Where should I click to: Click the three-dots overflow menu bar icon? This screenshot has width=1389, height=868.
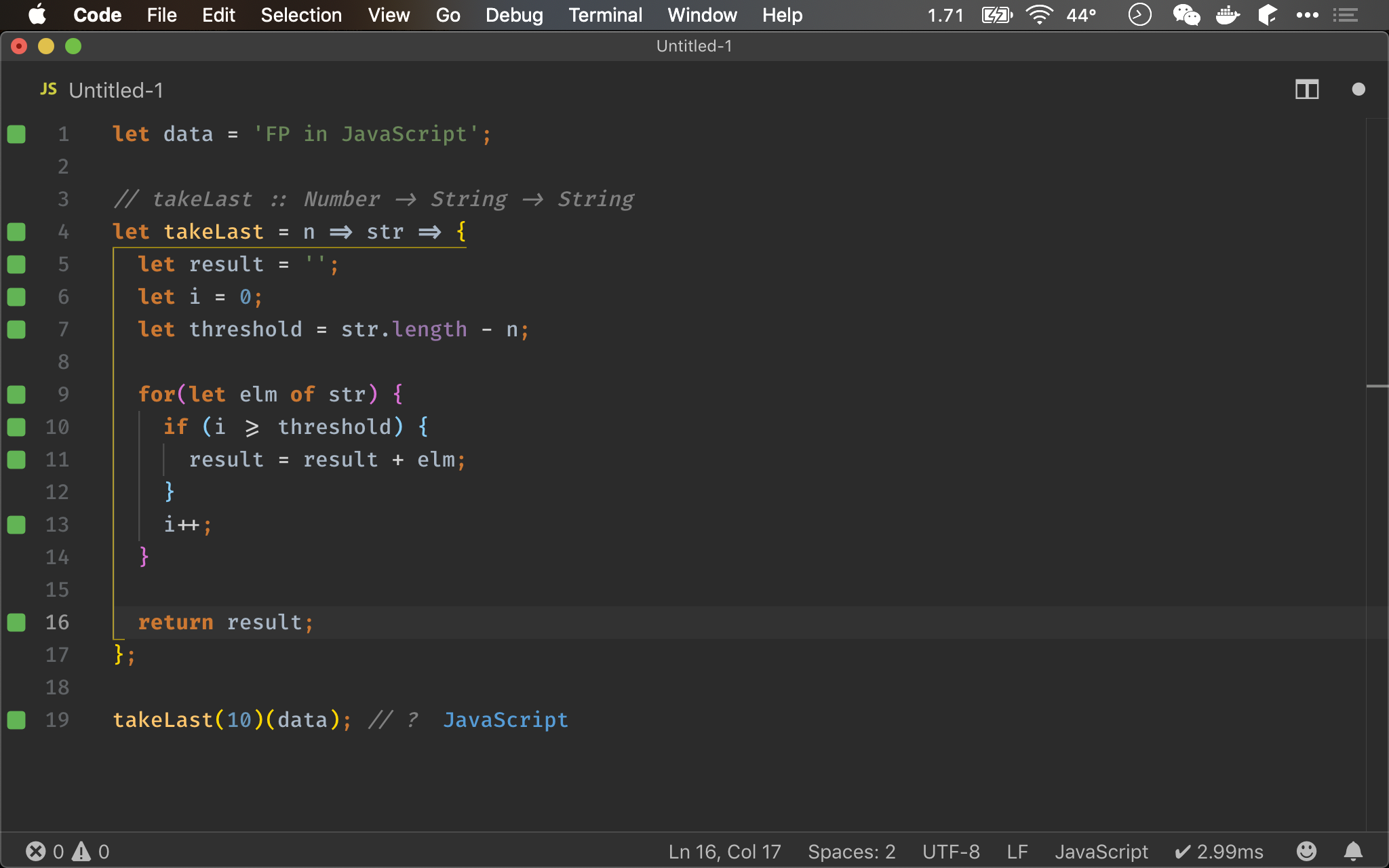pyautogui.click(x=1307, y=15)
